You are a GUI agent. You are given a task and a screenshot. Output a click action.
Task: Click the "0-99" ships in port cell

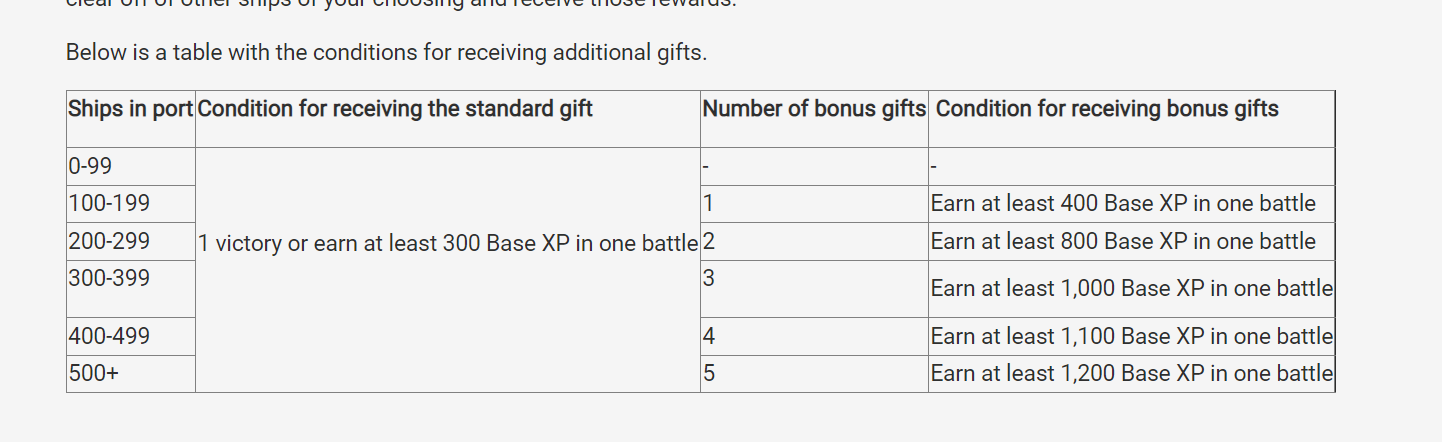[x=91, y=166]
